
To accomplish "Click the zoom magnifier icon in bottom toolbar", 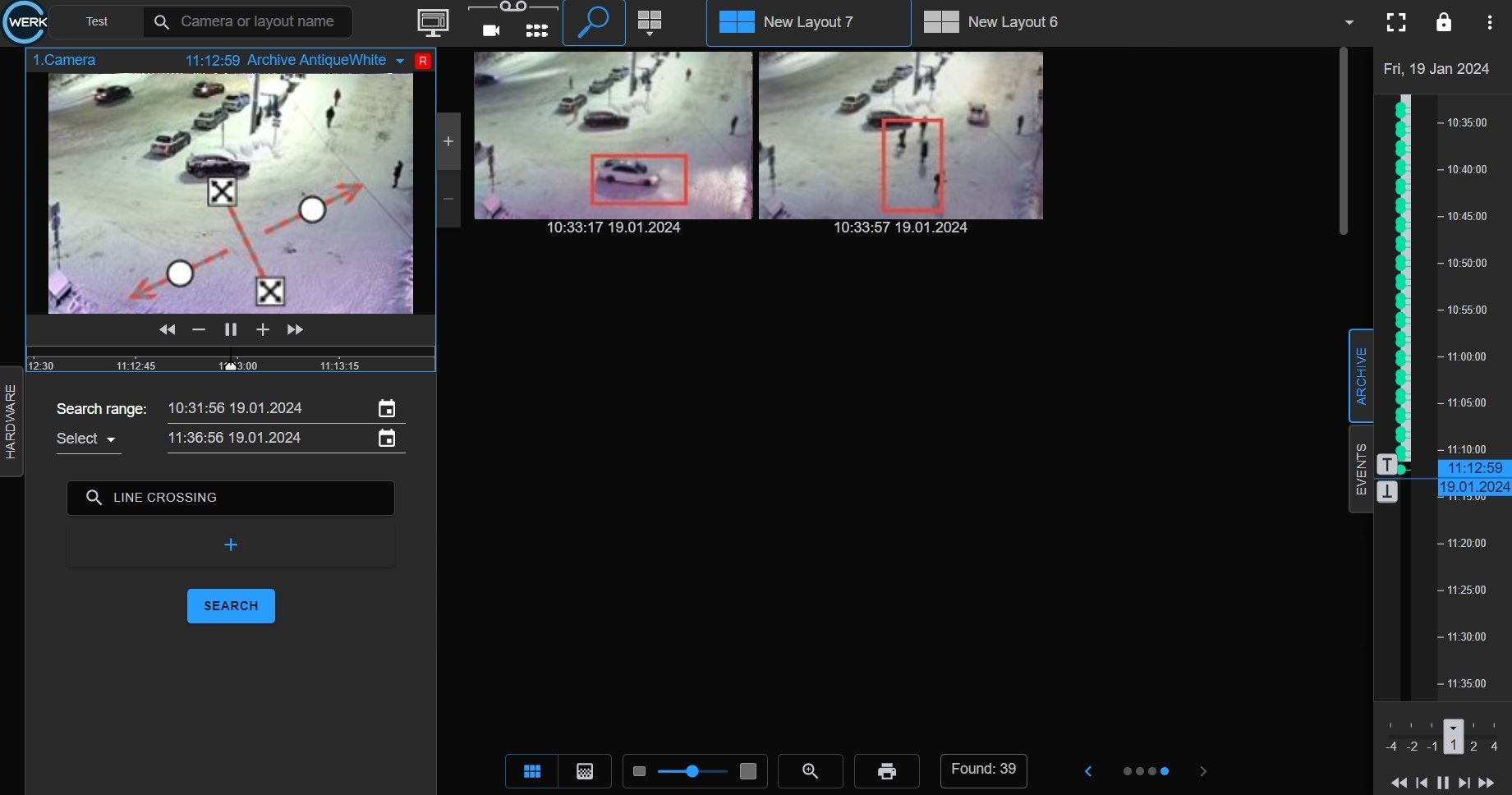I will pyautogui.click(x=810, y=771).
